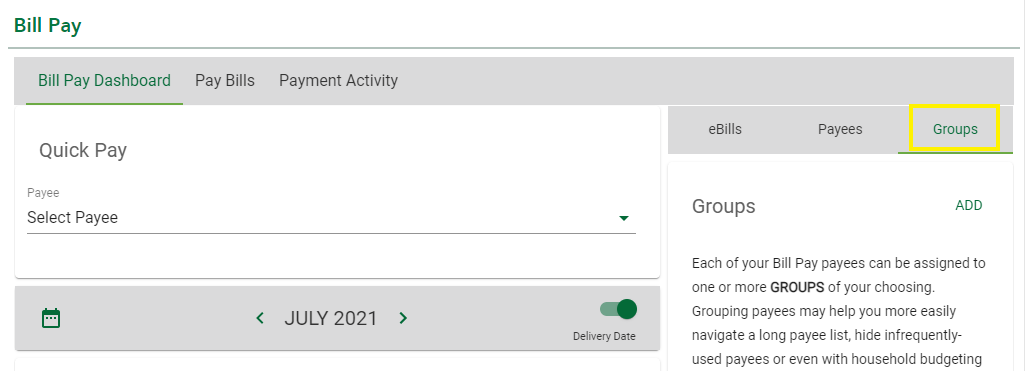Select the highlighted Groups tab
Image resolution: width=1025 pixels, height=371 pixels.
point(955,129)
